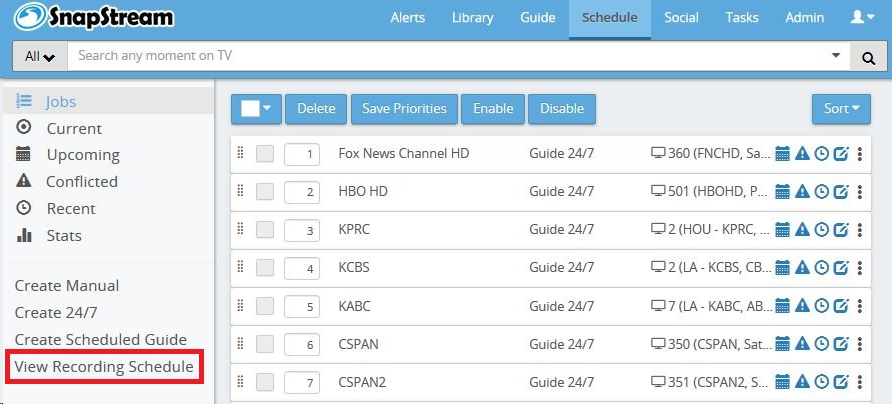Open the user account menu

(862, 18)
